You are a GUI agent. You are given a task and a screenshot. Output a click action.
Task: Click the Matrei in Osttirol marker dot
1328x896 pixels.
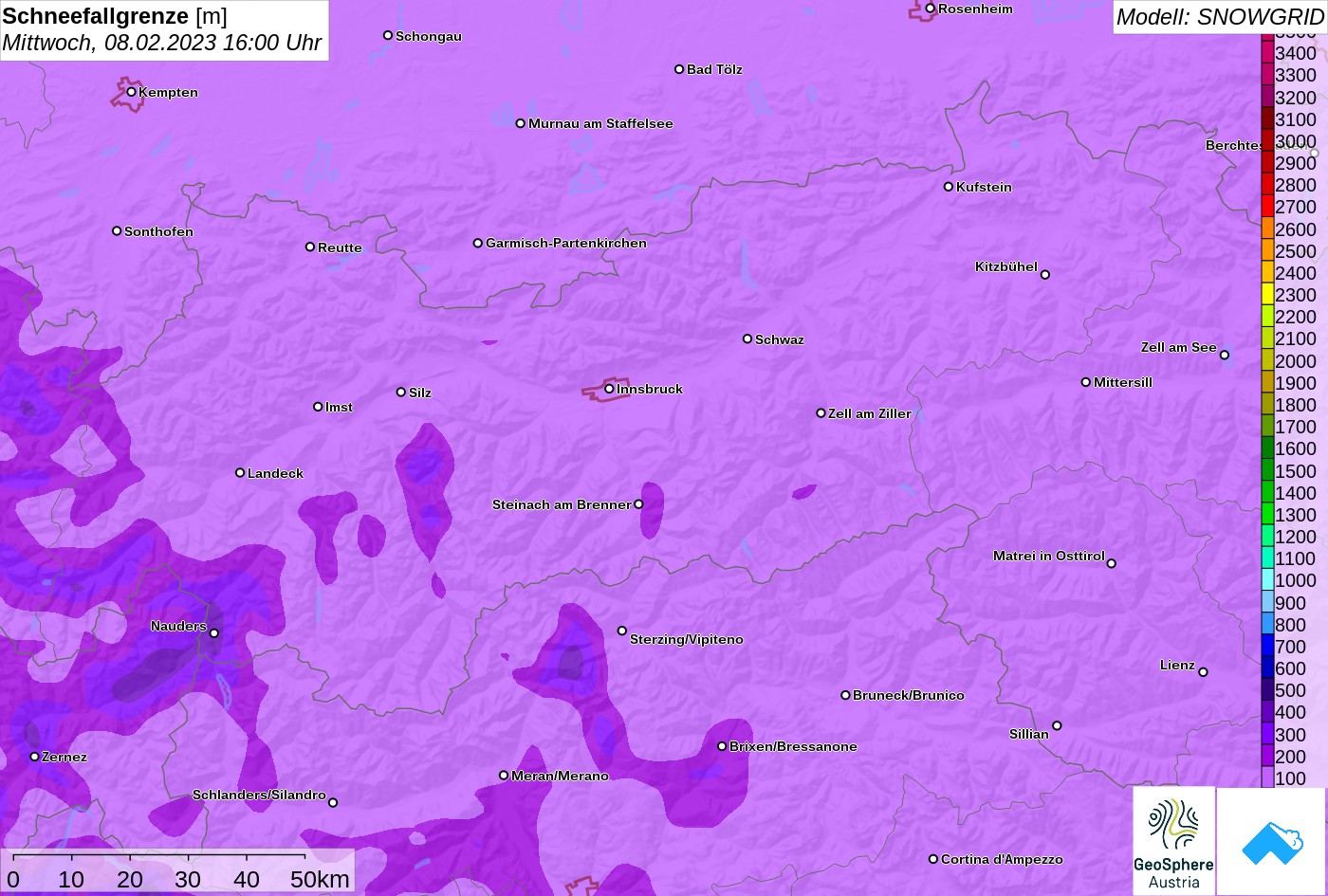click(1111, 563)
